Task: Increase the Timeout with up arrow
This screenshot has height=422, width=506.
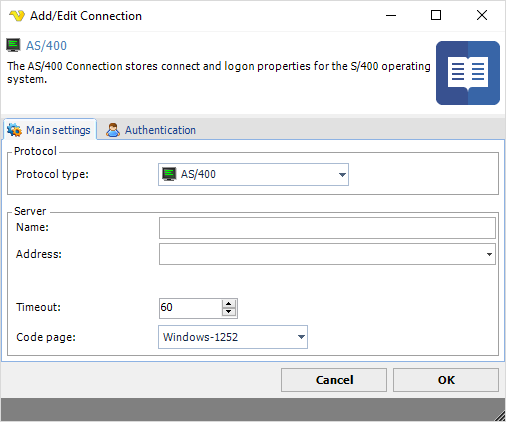Action: point(229,304)
